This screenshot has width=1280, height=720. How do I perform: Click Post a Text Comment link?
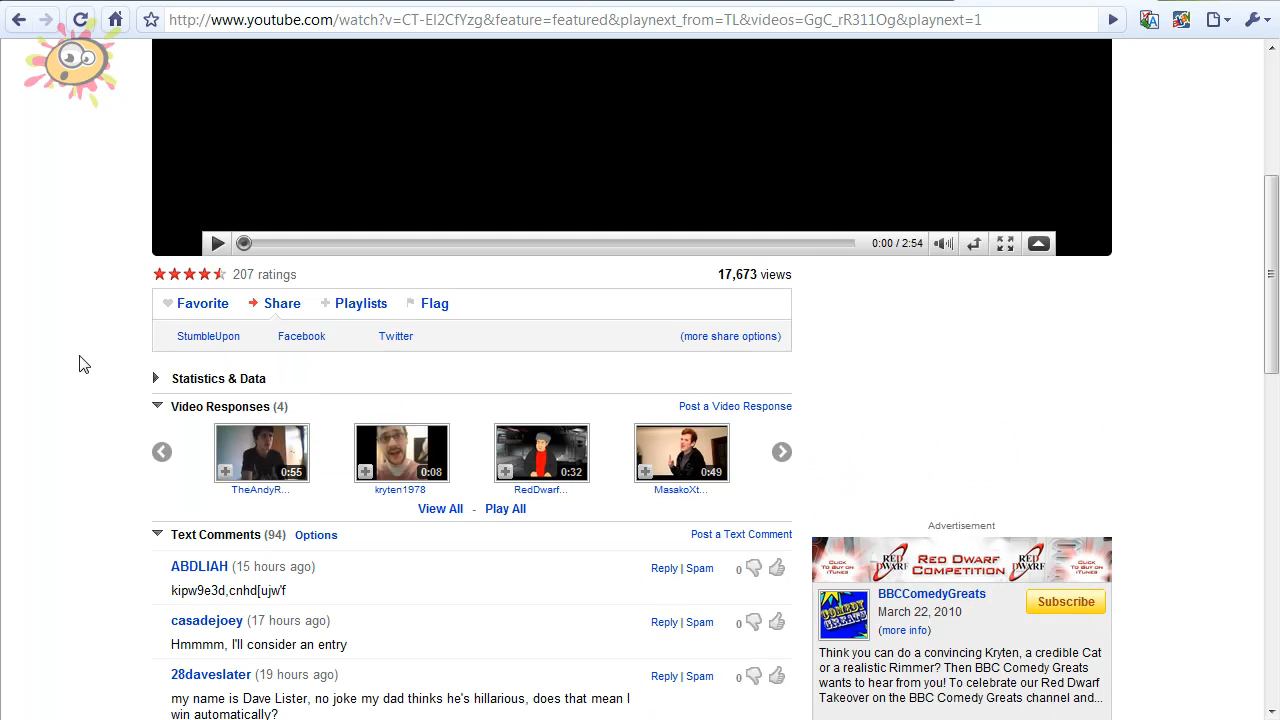[x=741, y=534]
